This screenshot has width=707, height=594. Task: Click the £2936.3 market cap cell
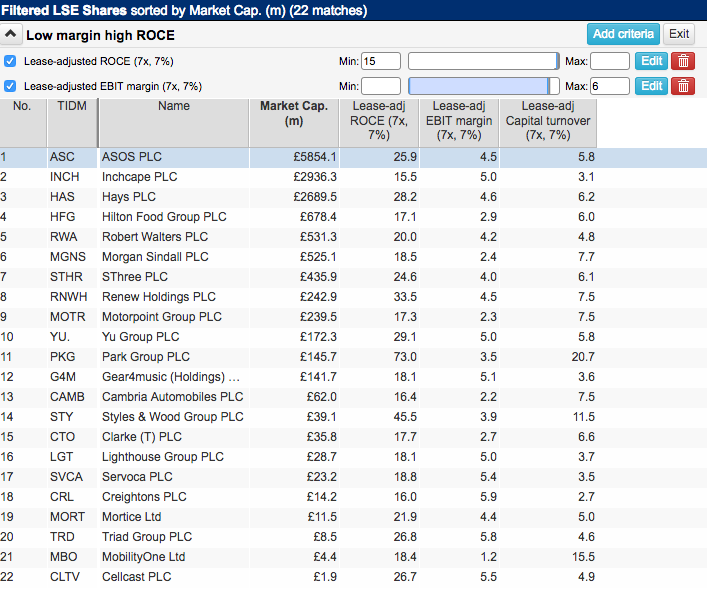(315, 177)
